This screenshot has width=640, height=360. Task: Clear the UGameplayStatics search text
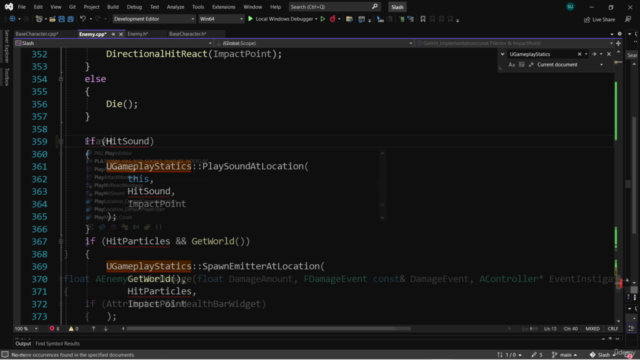point(579,54)
